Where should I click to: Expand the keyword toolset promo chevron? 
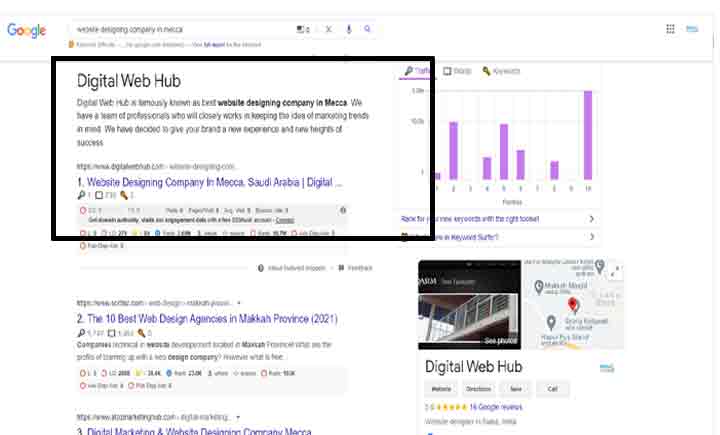click(x=591, y=218)
